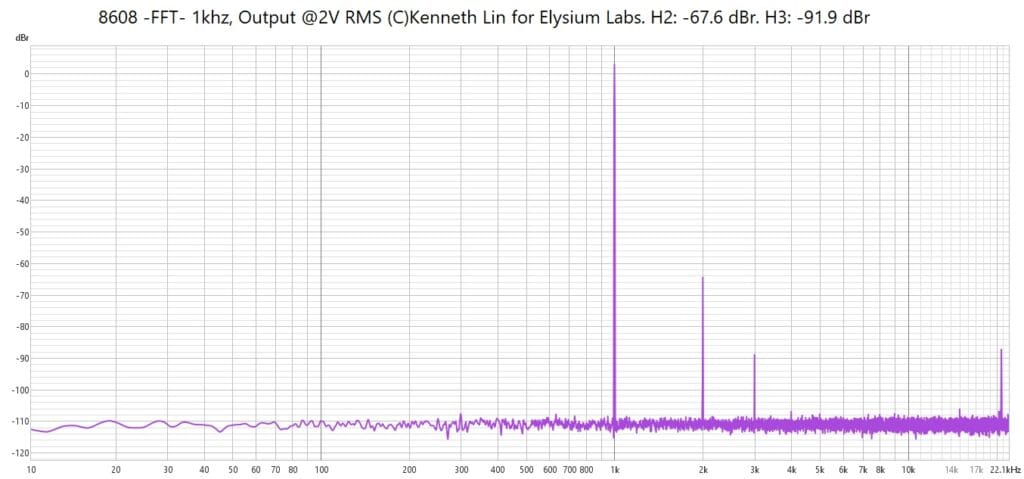This screenshot has width=1024, height=479.
Task: Click the -50 label on the vertical axis
Action: [23, 232]
